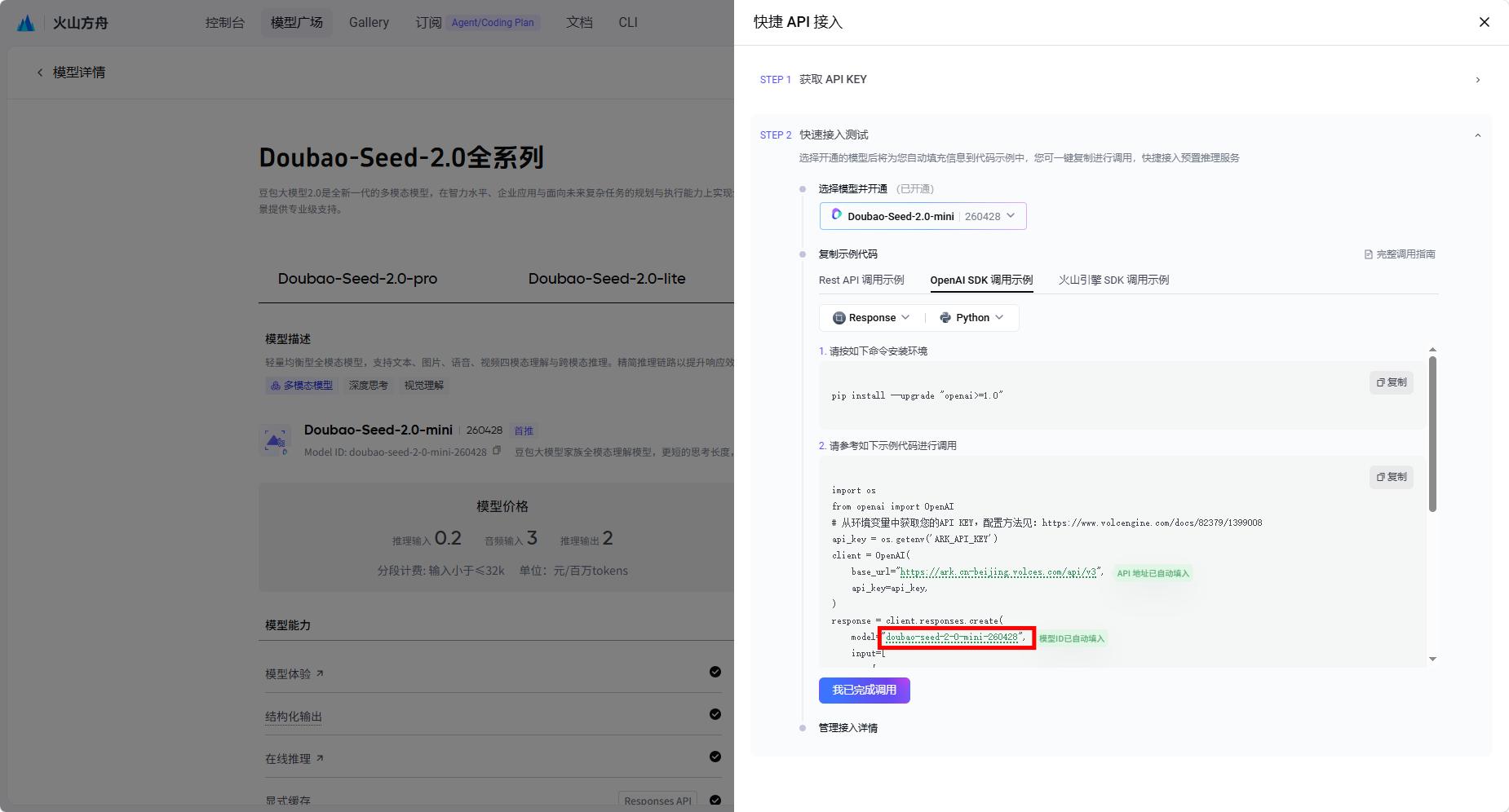Click the checkmark icon for 结构化输出
The height and width of the screenshot is (812, 1509).
[x=715, y=714]
